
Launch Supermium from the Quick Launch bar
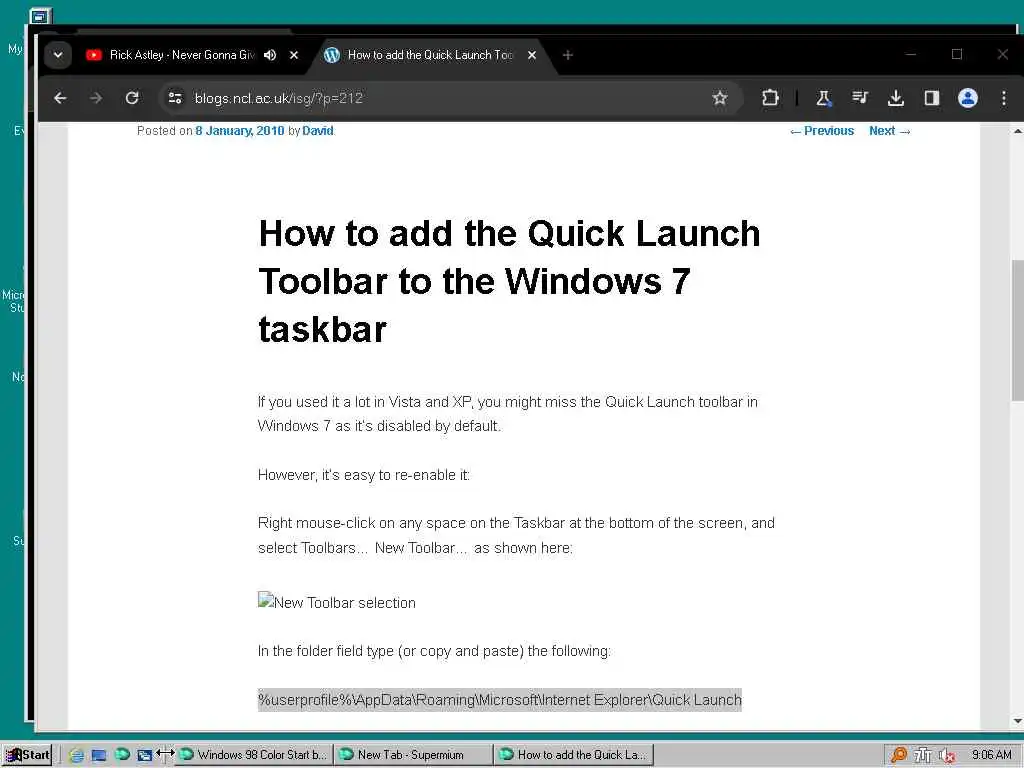(x=122, y=754)
